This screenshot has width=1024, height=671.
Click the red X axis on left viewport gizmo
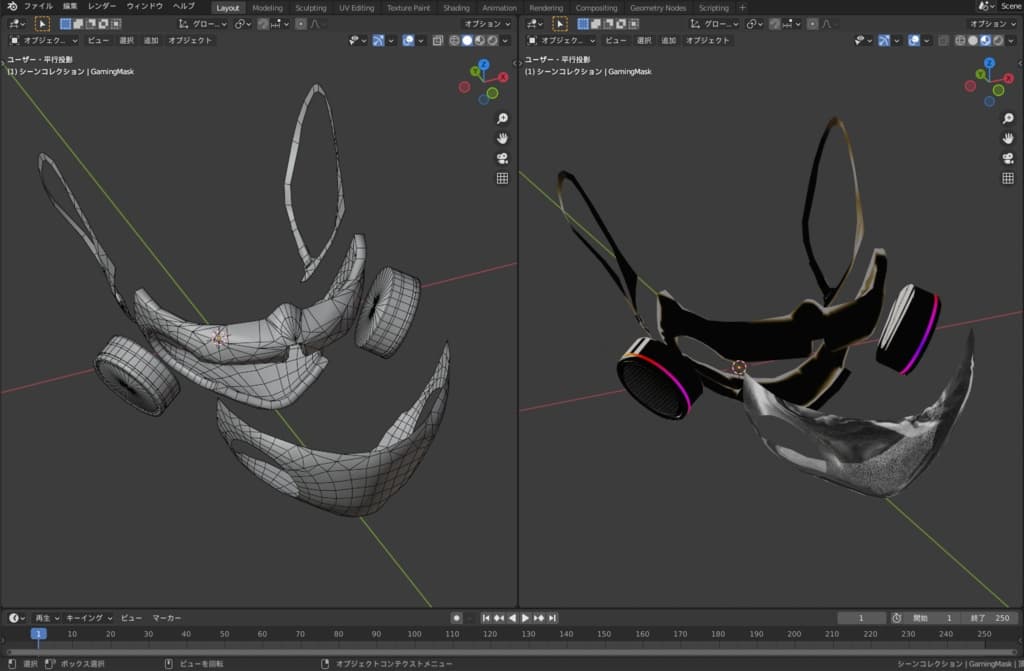point(503,77)
